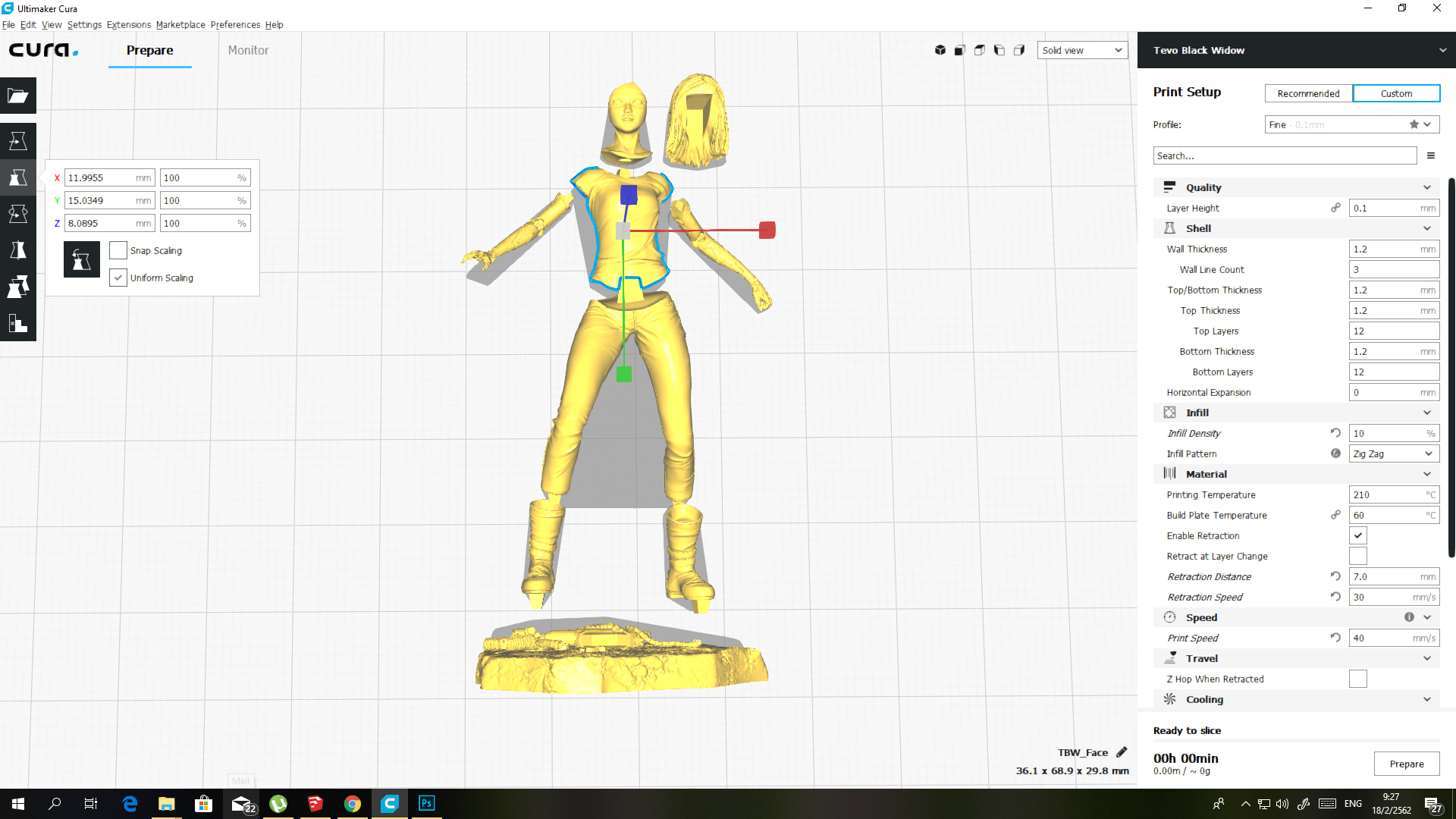Click the pencil icon to rename TBW_Face
The image size is (1456, 819).
[1122, 752]
